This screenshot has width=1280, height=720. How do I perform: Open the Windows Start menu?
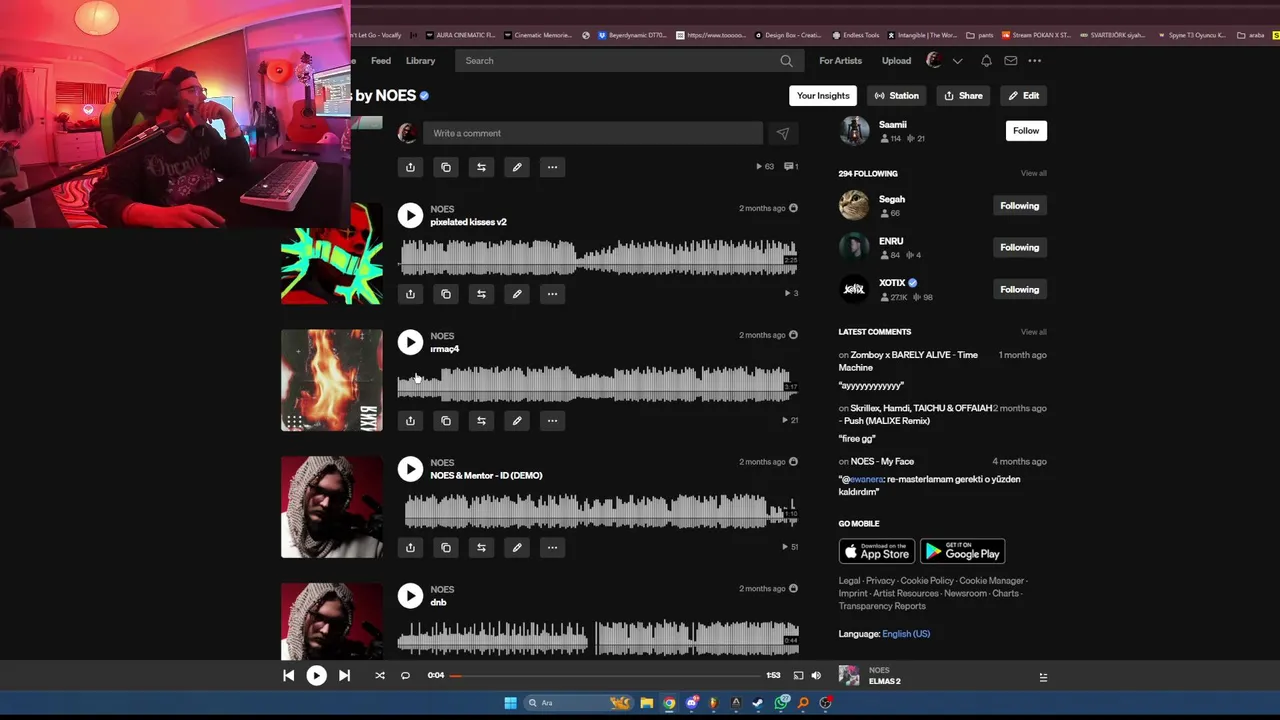click(510, 703)
